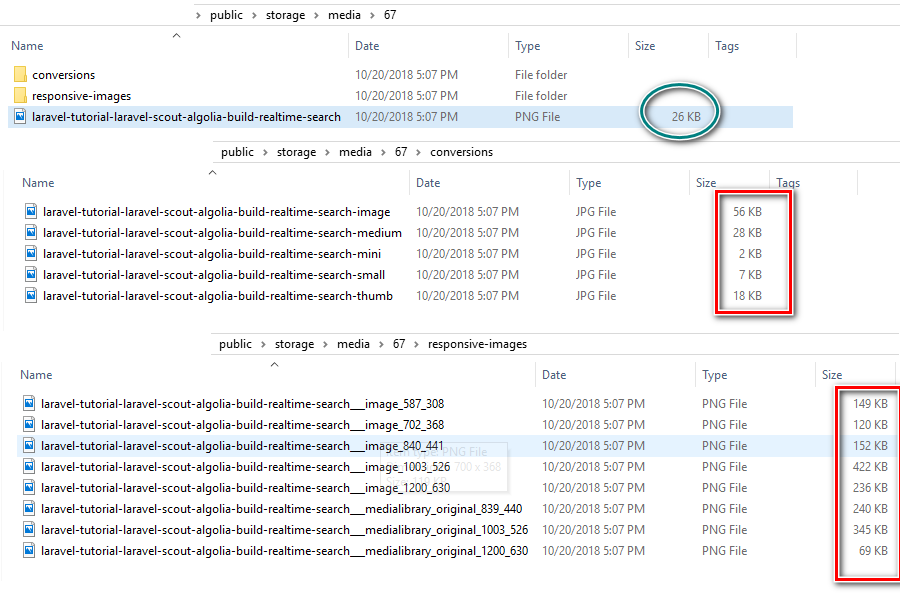Viewport: 900px width, 615px height.
Task: Open the conversions folder icon
Action: pyautogui.click(x=20, y=75)
